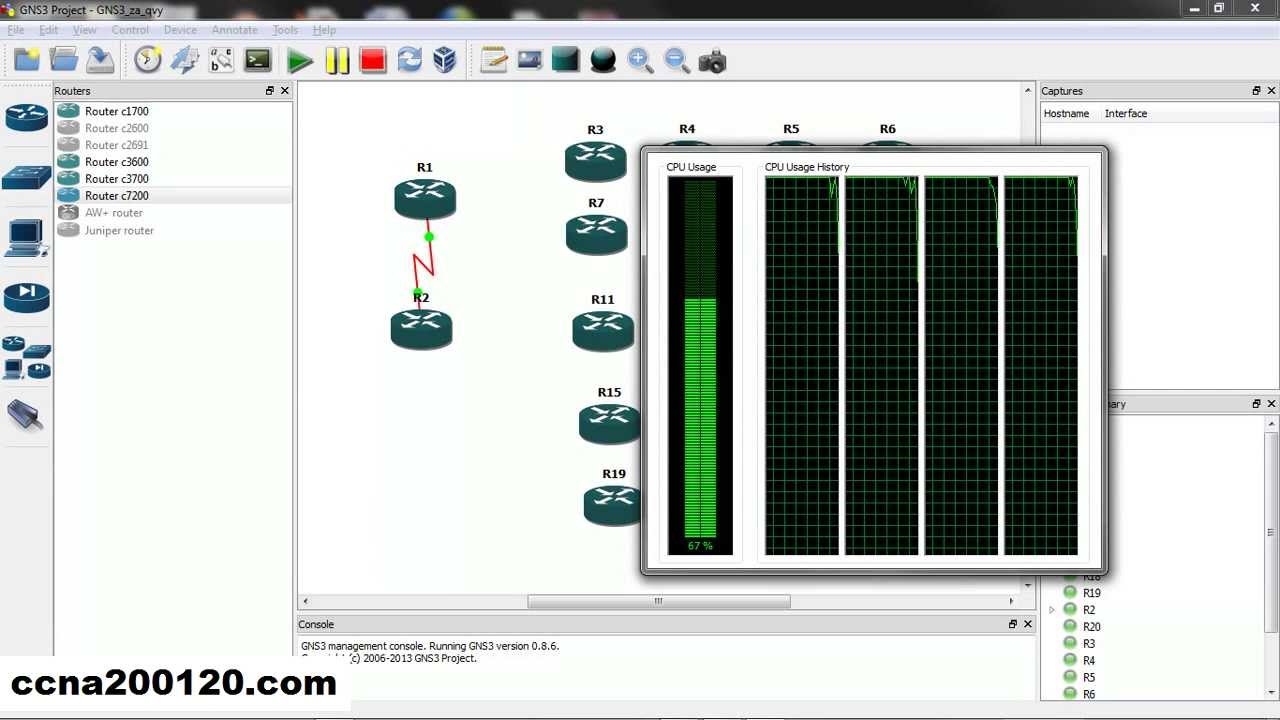The image size is (1280, 720).
Task: Select the Add a link cable icon
Action: click(26, 416)
